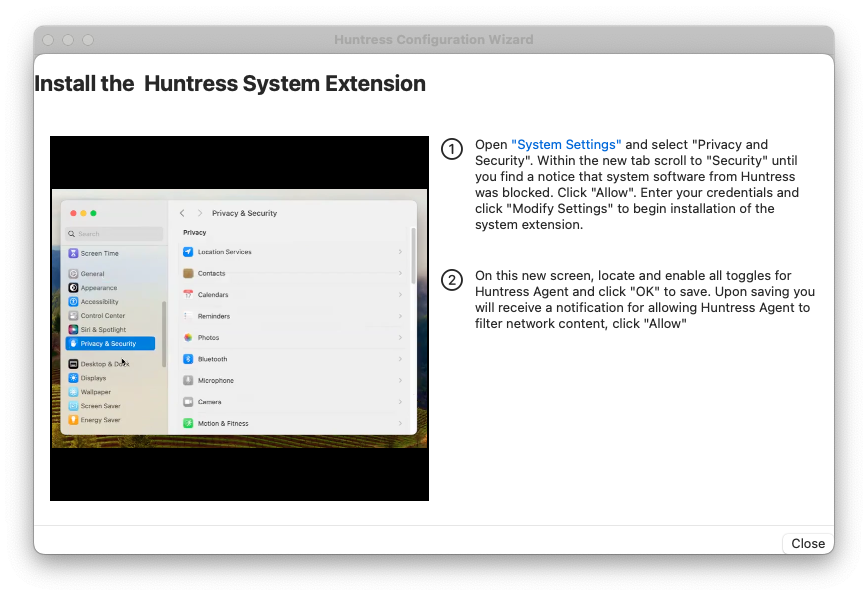Click the circled step 2 number icon
The height and width of the screenshot is (596, 868).
tap(452, 280)
